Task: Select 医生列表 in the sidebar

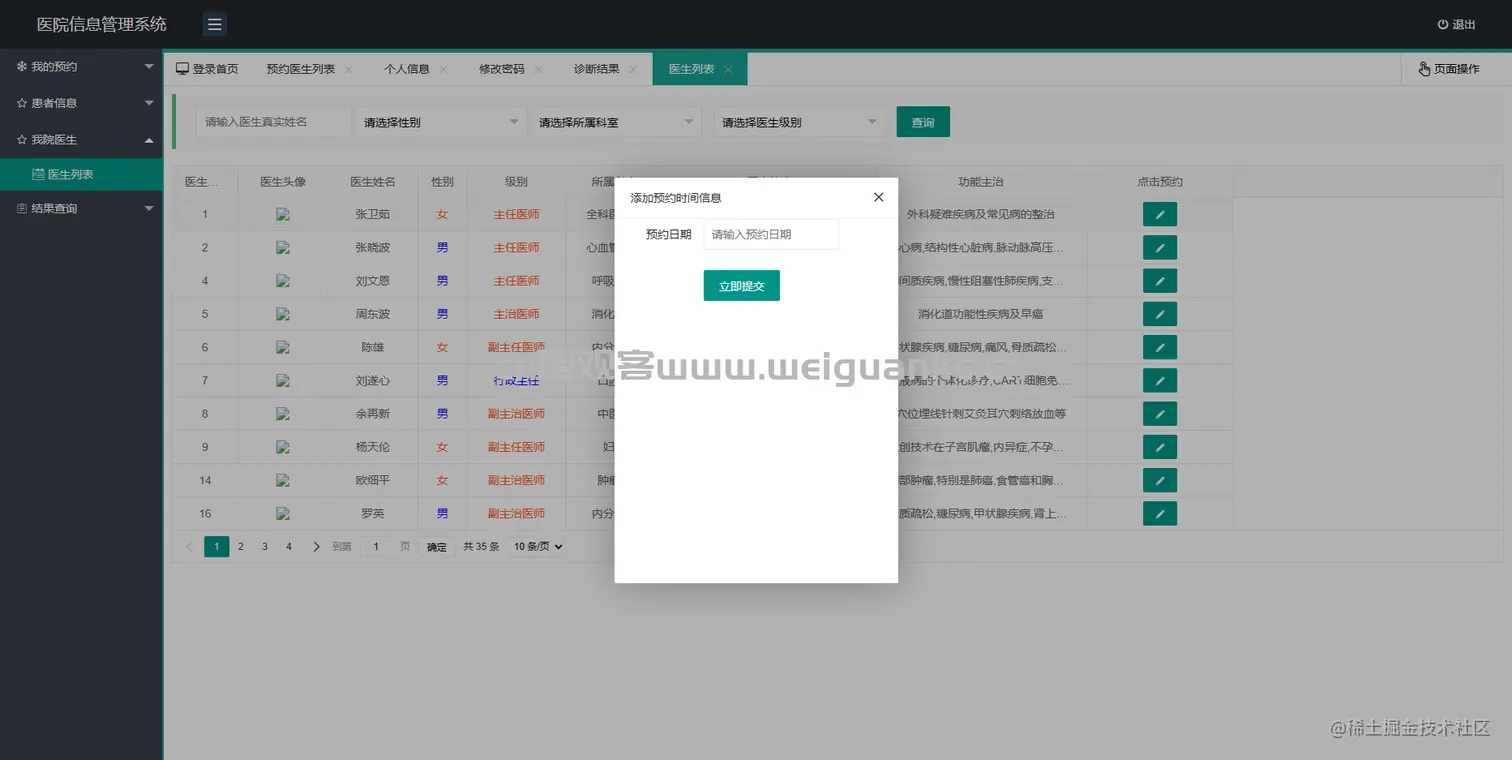Action: click(x=81, y=174)
